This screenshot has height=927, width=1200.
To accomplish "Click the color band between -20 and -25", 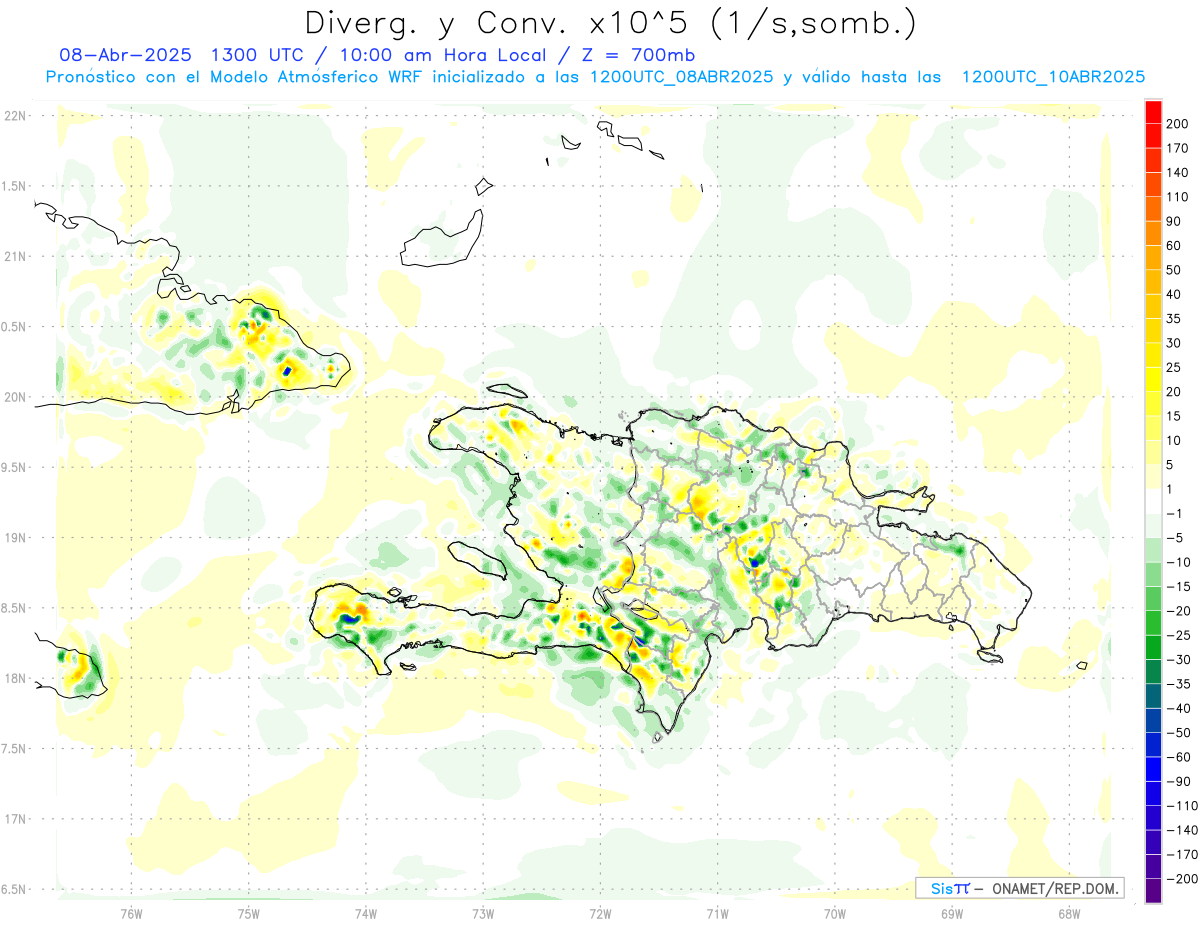I will click(x=1154, y=623).
